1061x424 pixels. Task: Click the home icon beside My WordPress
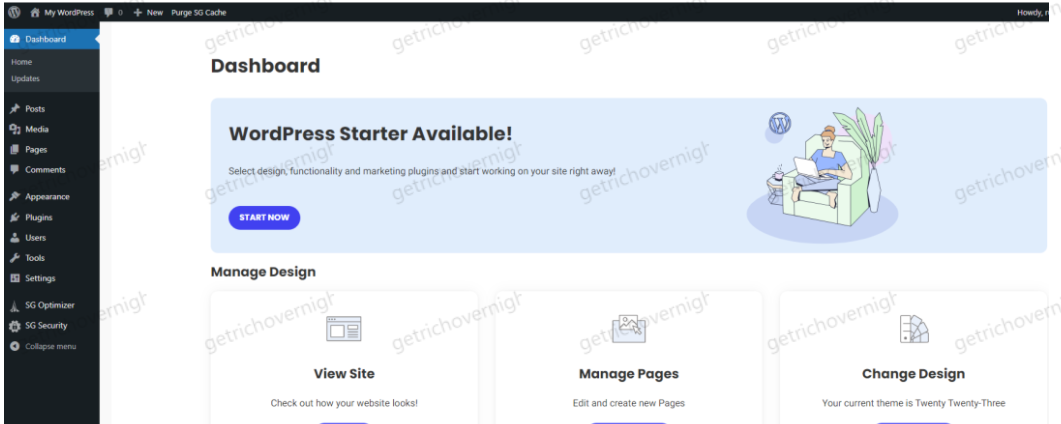coord(35,12)
